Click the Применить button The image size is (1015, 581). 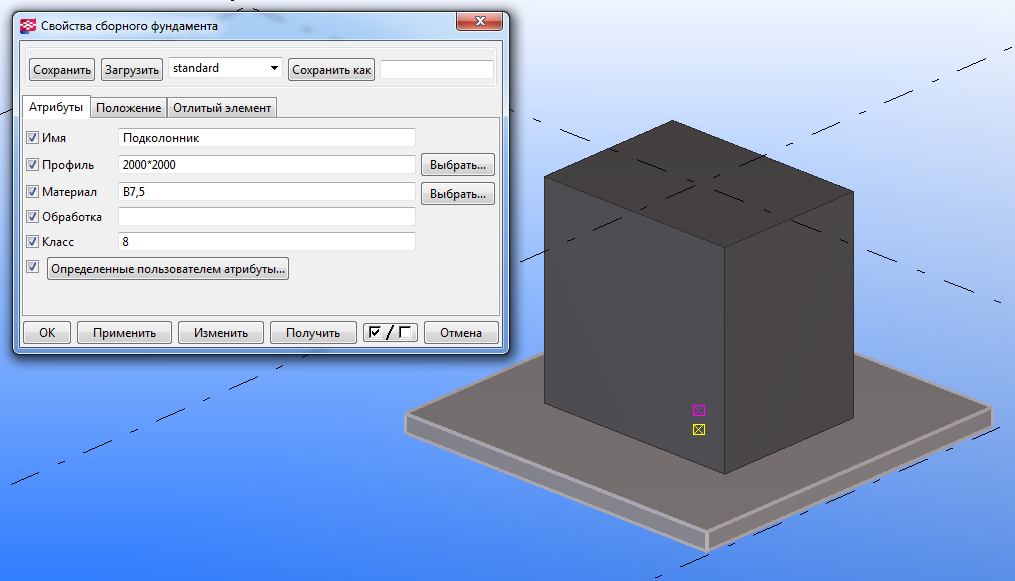pyautogui.click(x=124, y=333)
